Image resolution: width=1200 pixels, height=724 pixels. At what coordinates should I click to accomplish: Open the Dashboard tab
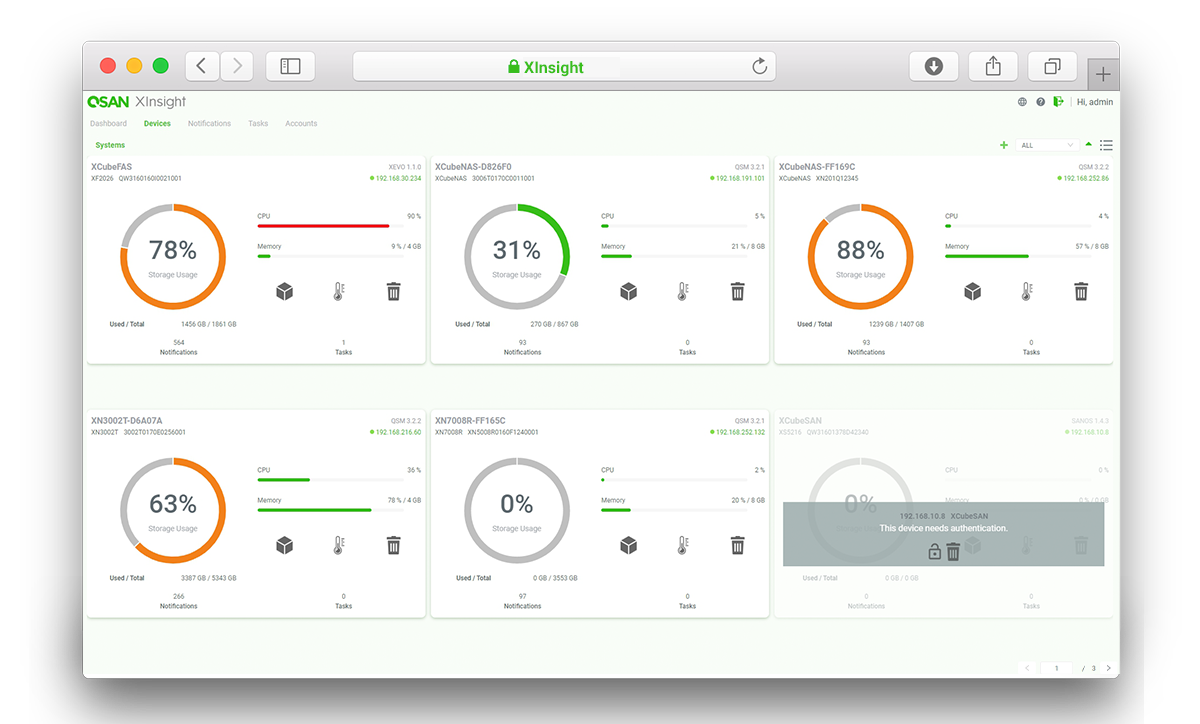(108, 124)
